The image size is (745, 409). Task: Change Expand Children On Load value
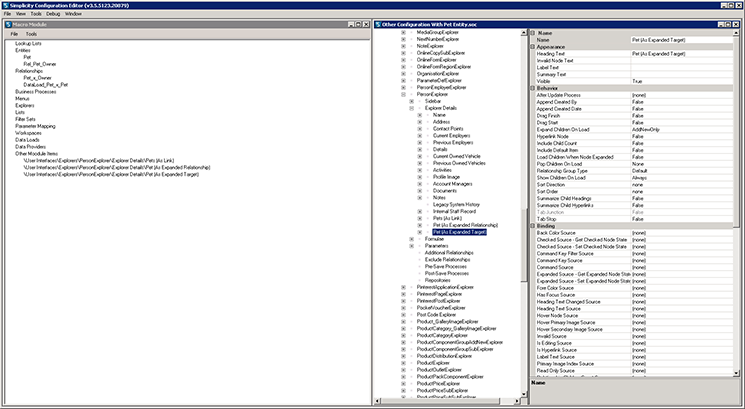(x=682, y=130)
